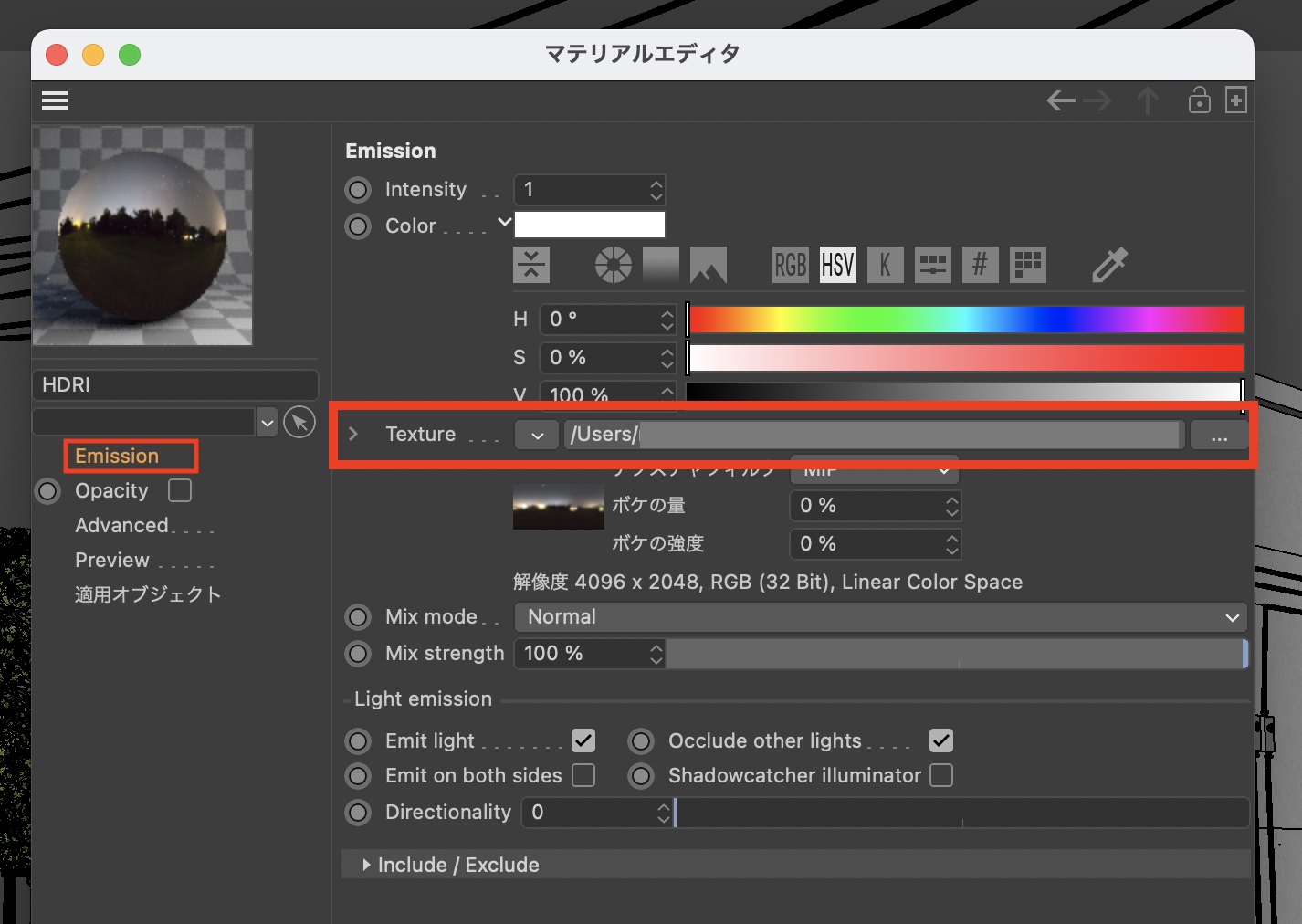Enable the Opacity channel checkbox

pos(180,491)
